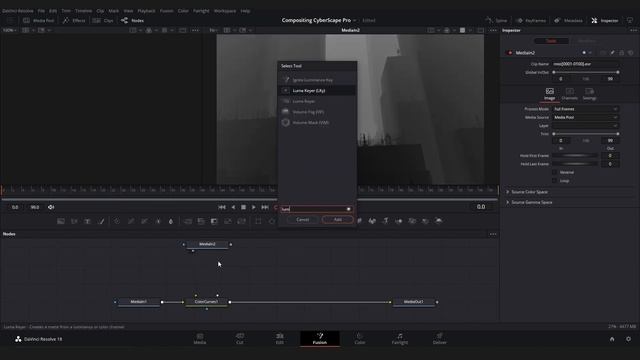
Task: Switch to the Deliver page
Action: pos(440,339)
